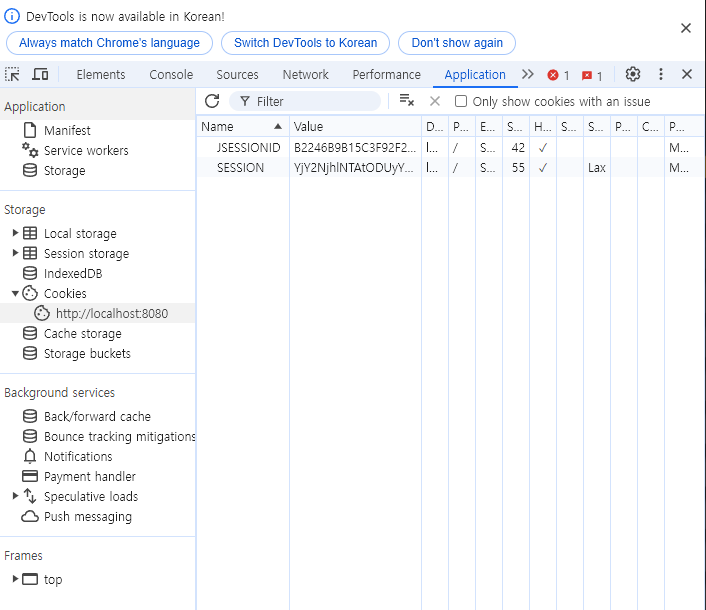Refresh the cookies table

212,101
